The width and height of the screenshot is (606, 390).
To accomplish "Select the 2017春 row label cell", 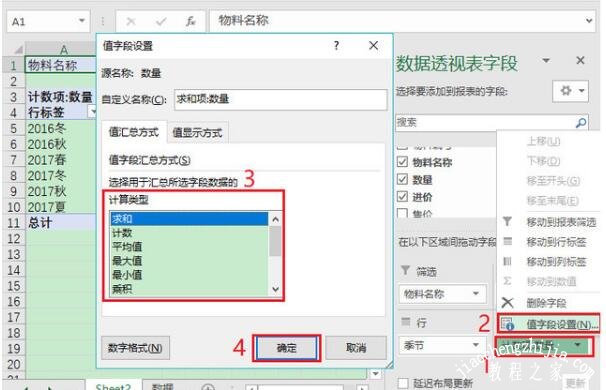I will coord(61,160).
